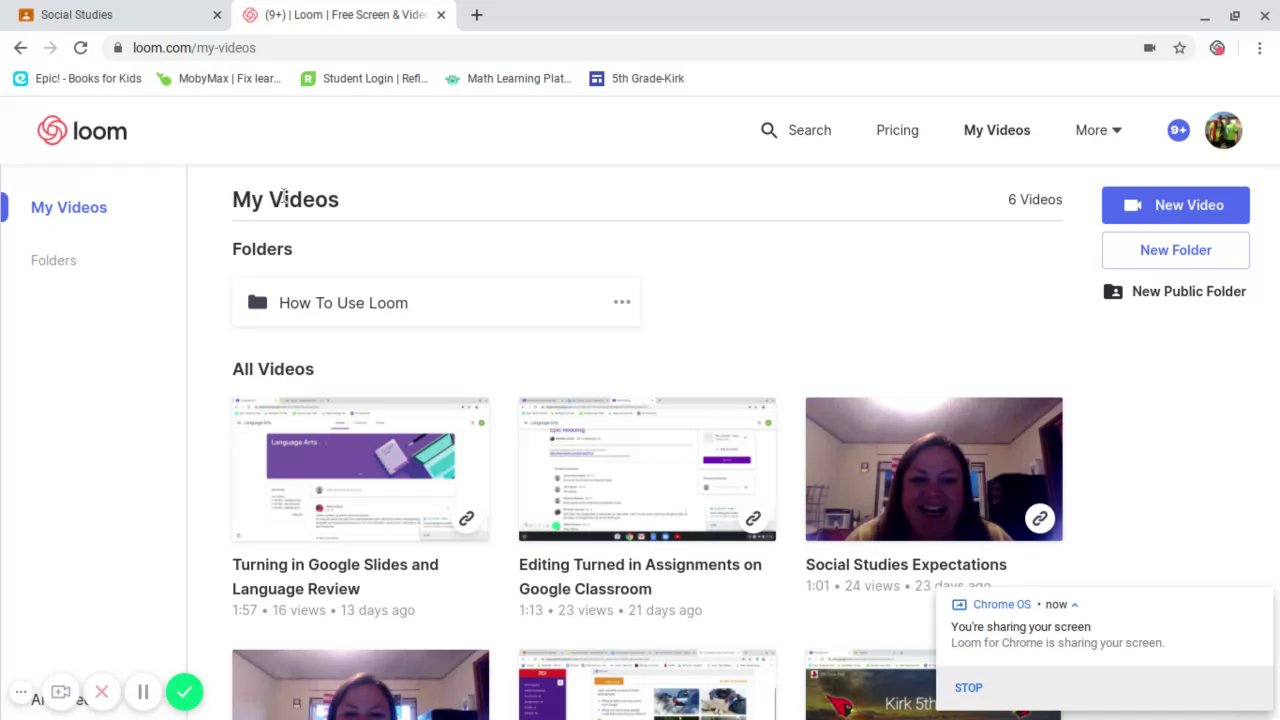Viewport: 1280px width, 720px height.
Task: Copy link for Turning in Google Slides video
Action: pyautogui.click(x=466, y=519)
